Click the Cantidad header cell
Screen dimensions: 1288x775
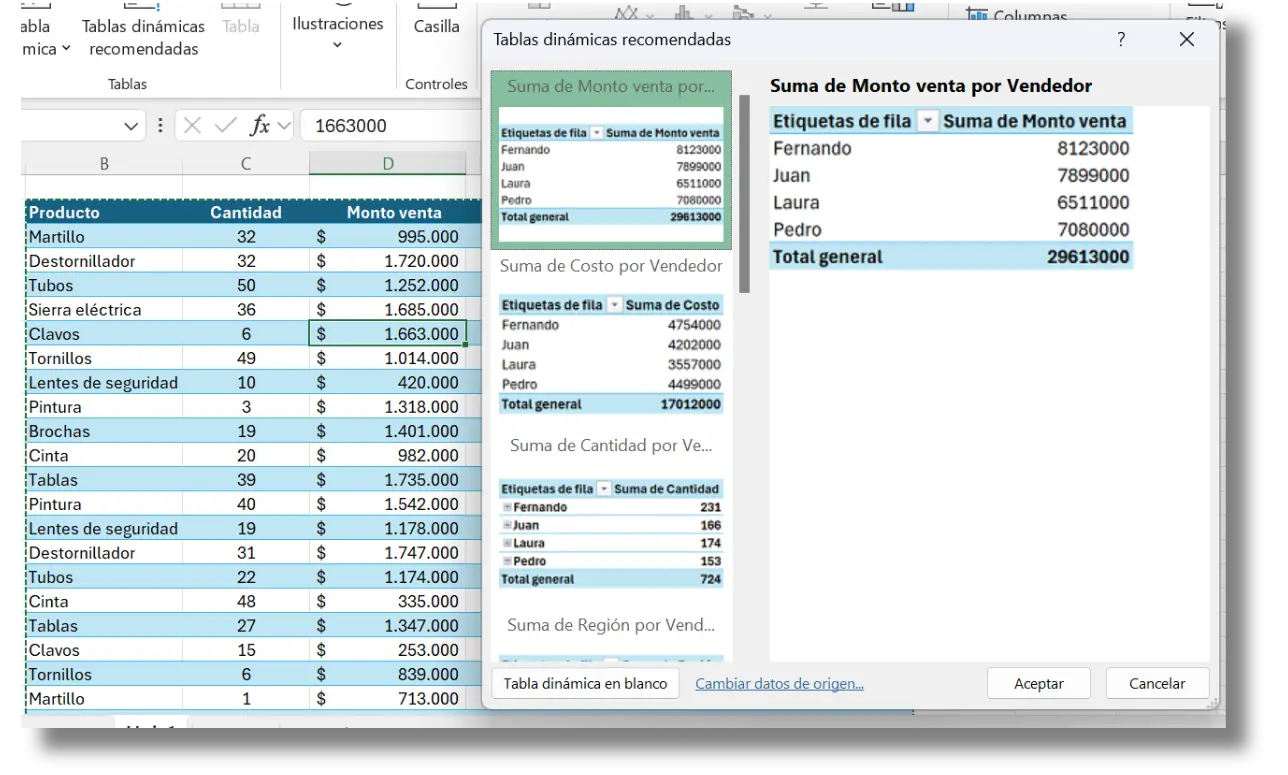[x=246, y=212]
